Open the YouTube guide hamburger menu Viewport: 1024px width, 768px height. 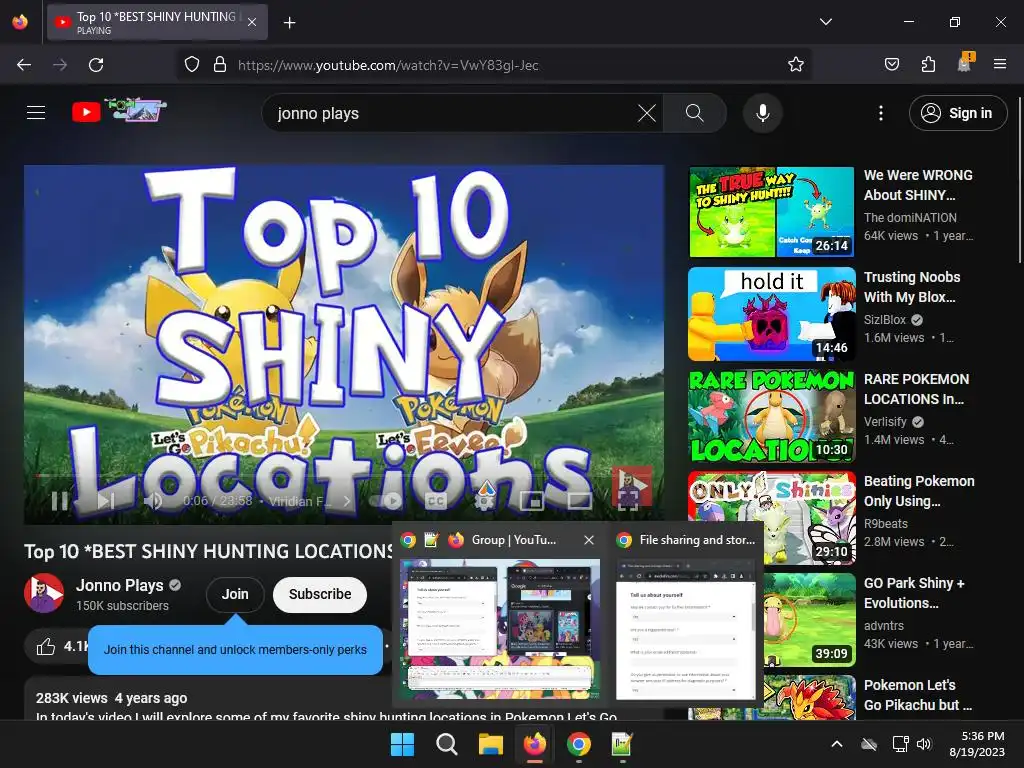36,113
